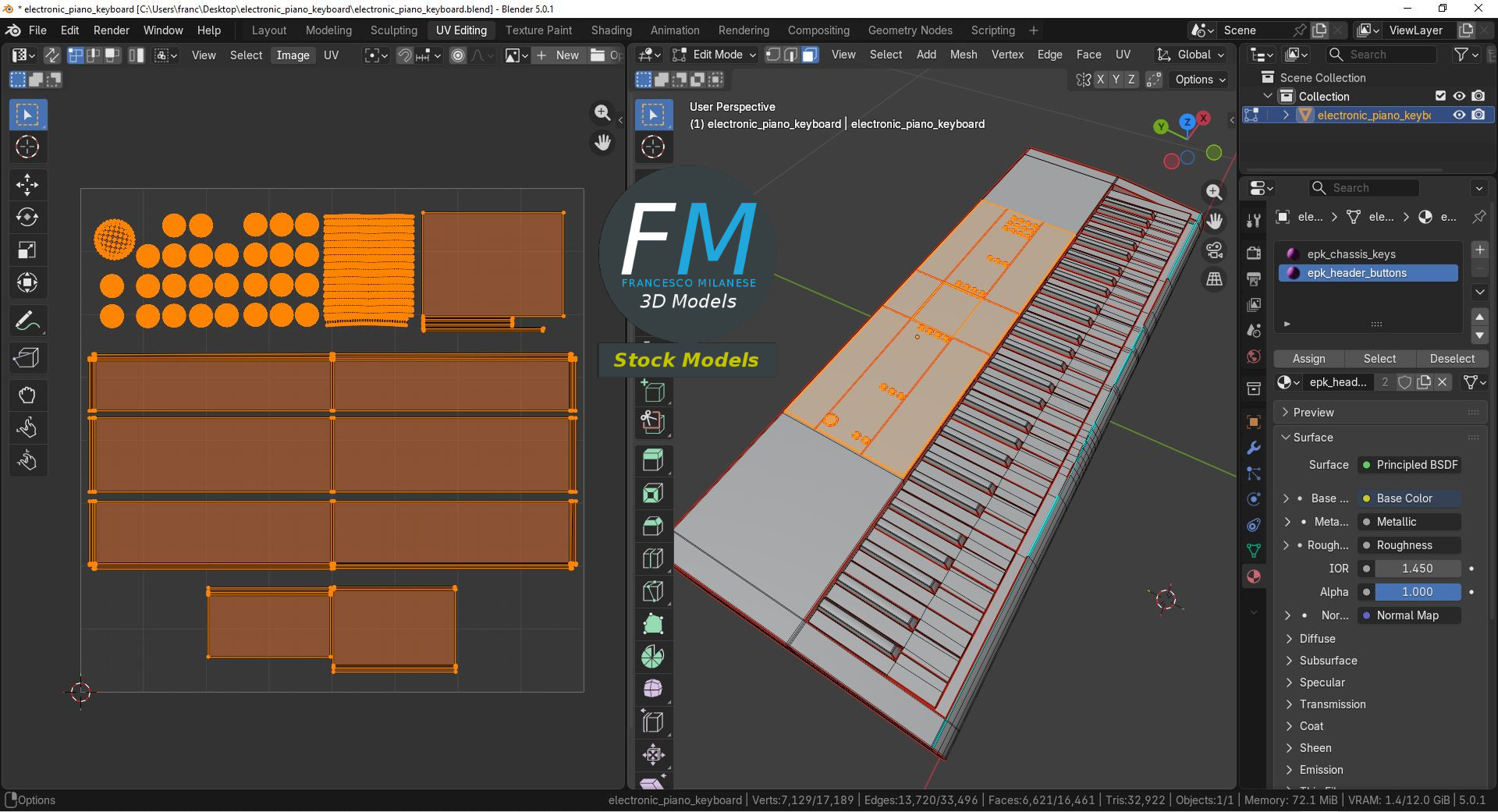Image resolution: width=1498 pixels, height=812 pixels.
Task: Open the UV editor Image menu
Action: click(x=293, y=55)
